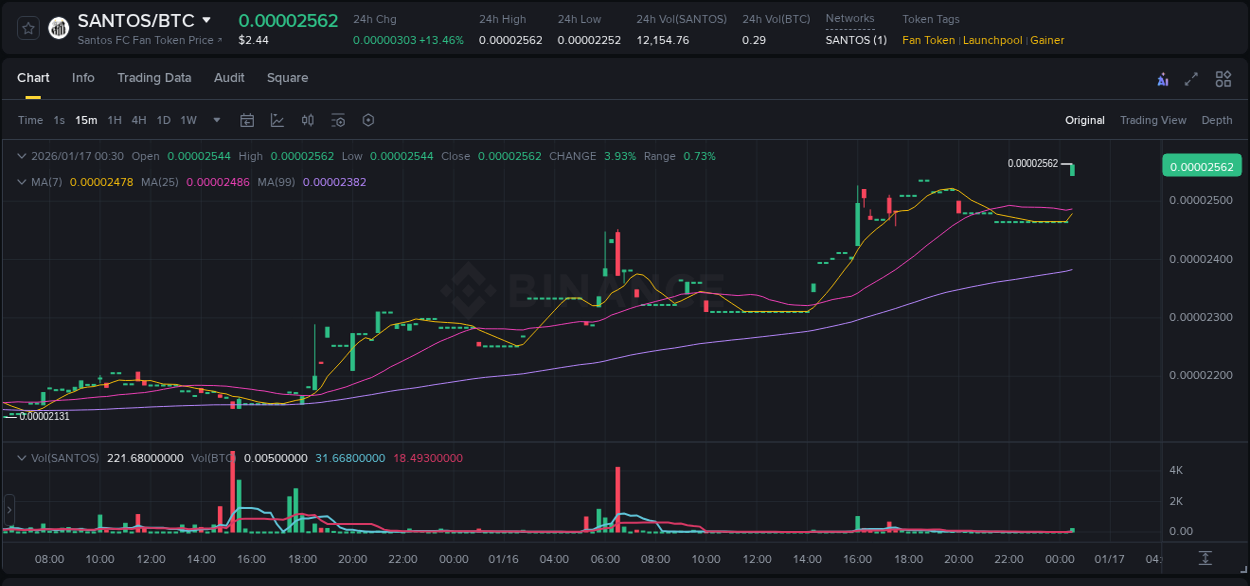Image resolution: width=1250 pixels, height=586 pixels.
Task: Open the SANTOS/BTC pair selector dropdown
Action: point(204,19)
